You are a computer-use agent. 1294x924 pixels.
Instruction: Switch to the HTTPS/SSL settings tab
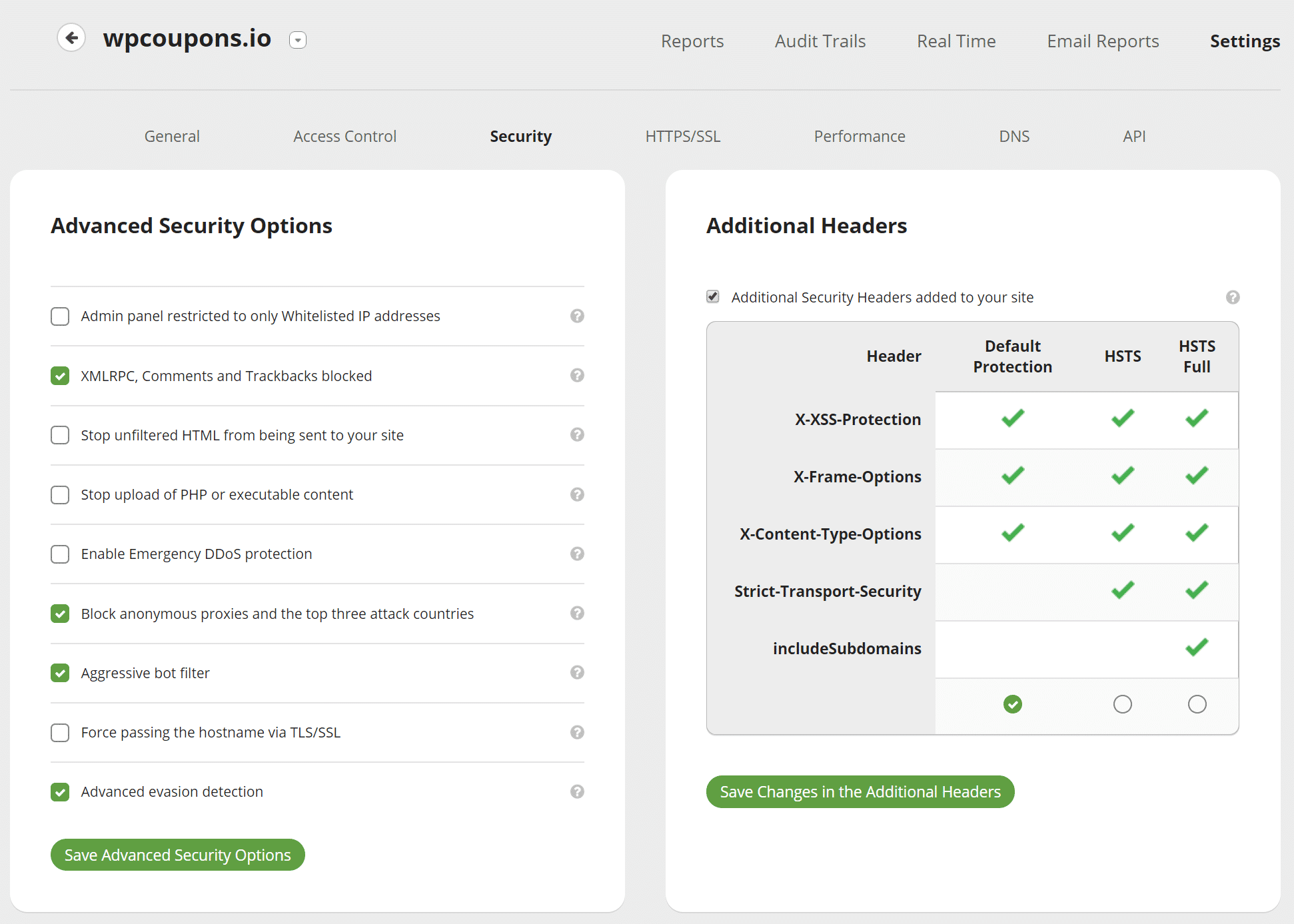[683, 135]
